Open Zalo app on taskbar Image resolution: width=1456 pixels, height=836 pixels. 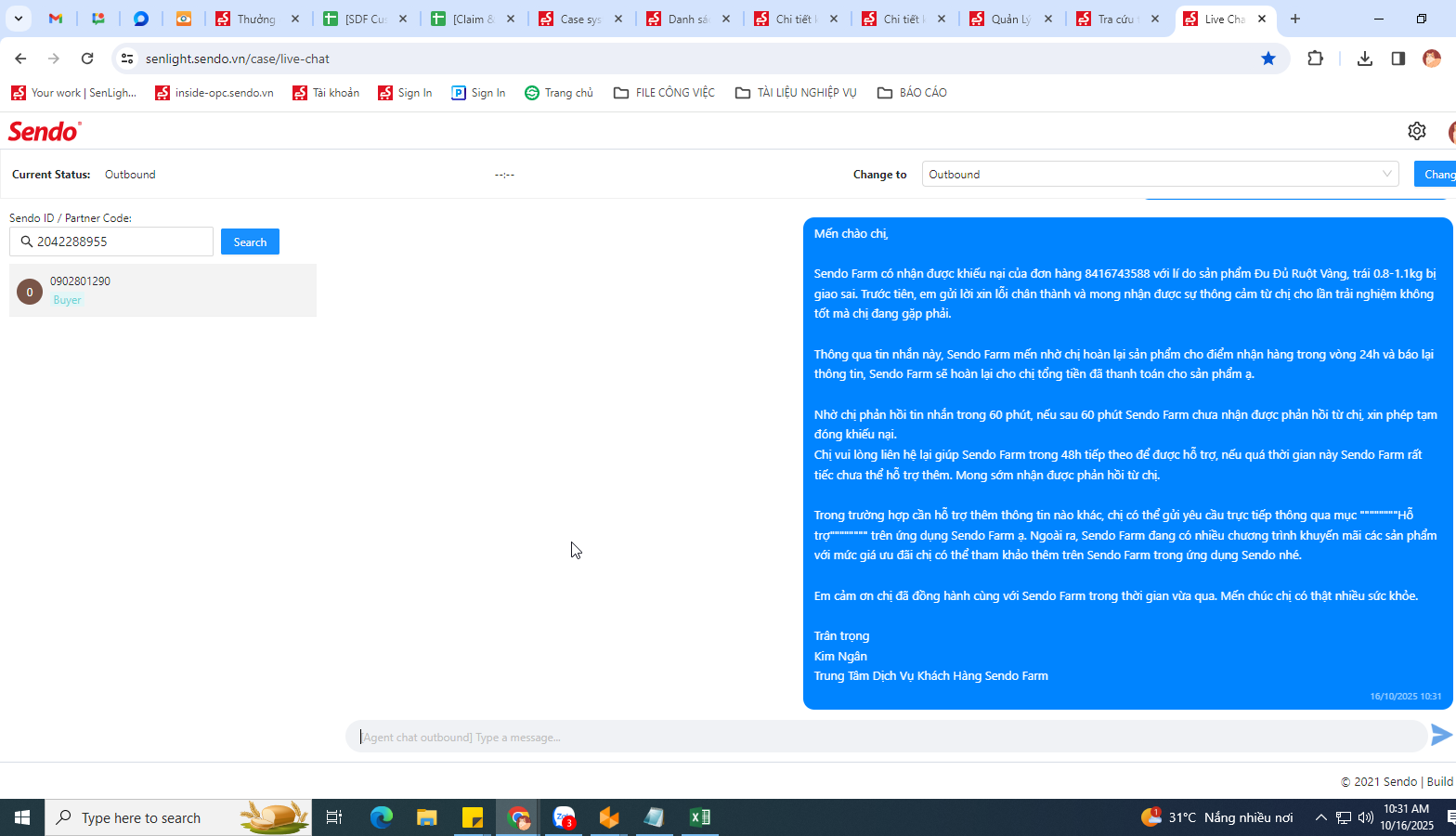click(x=564, y=817)
